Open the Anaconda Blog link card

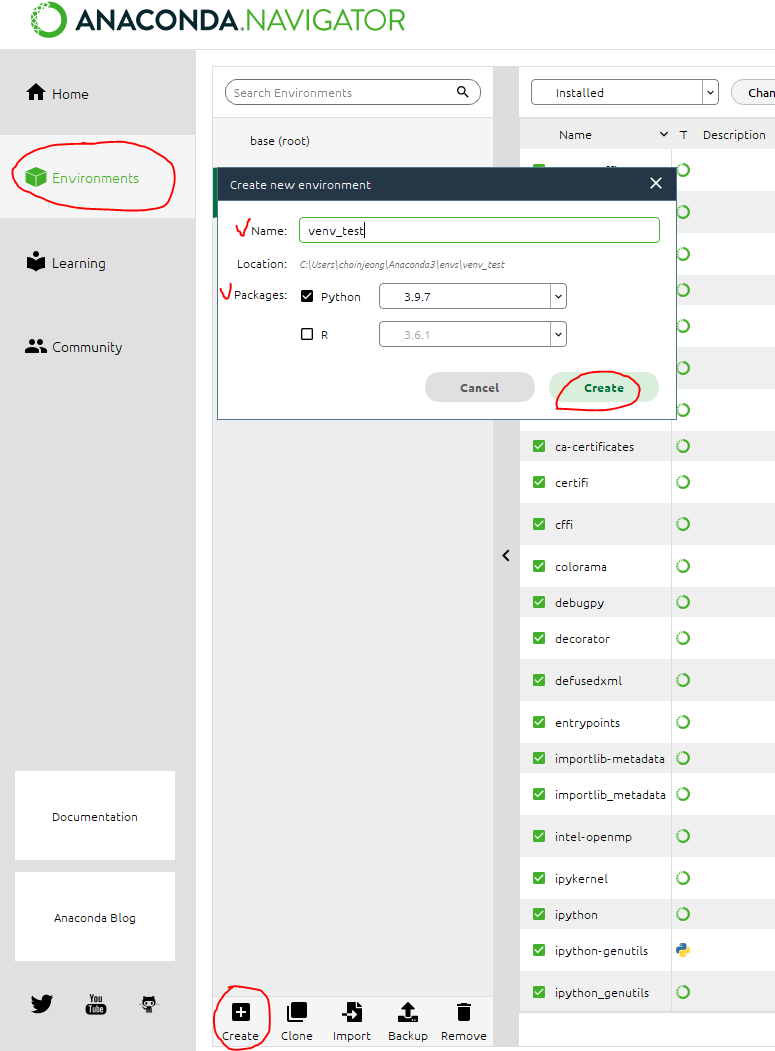click(95, 917)
